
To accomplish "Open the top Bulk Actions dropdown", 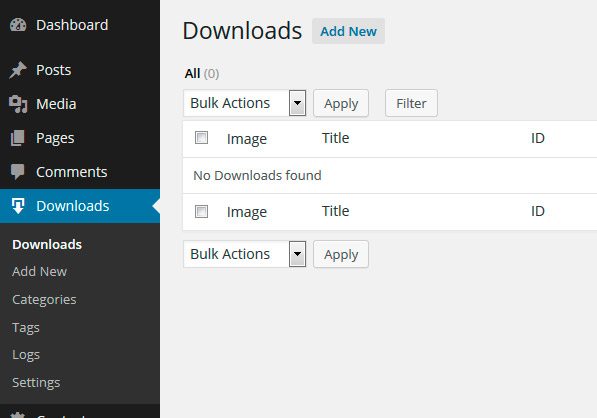I will (x=244, y=103).
